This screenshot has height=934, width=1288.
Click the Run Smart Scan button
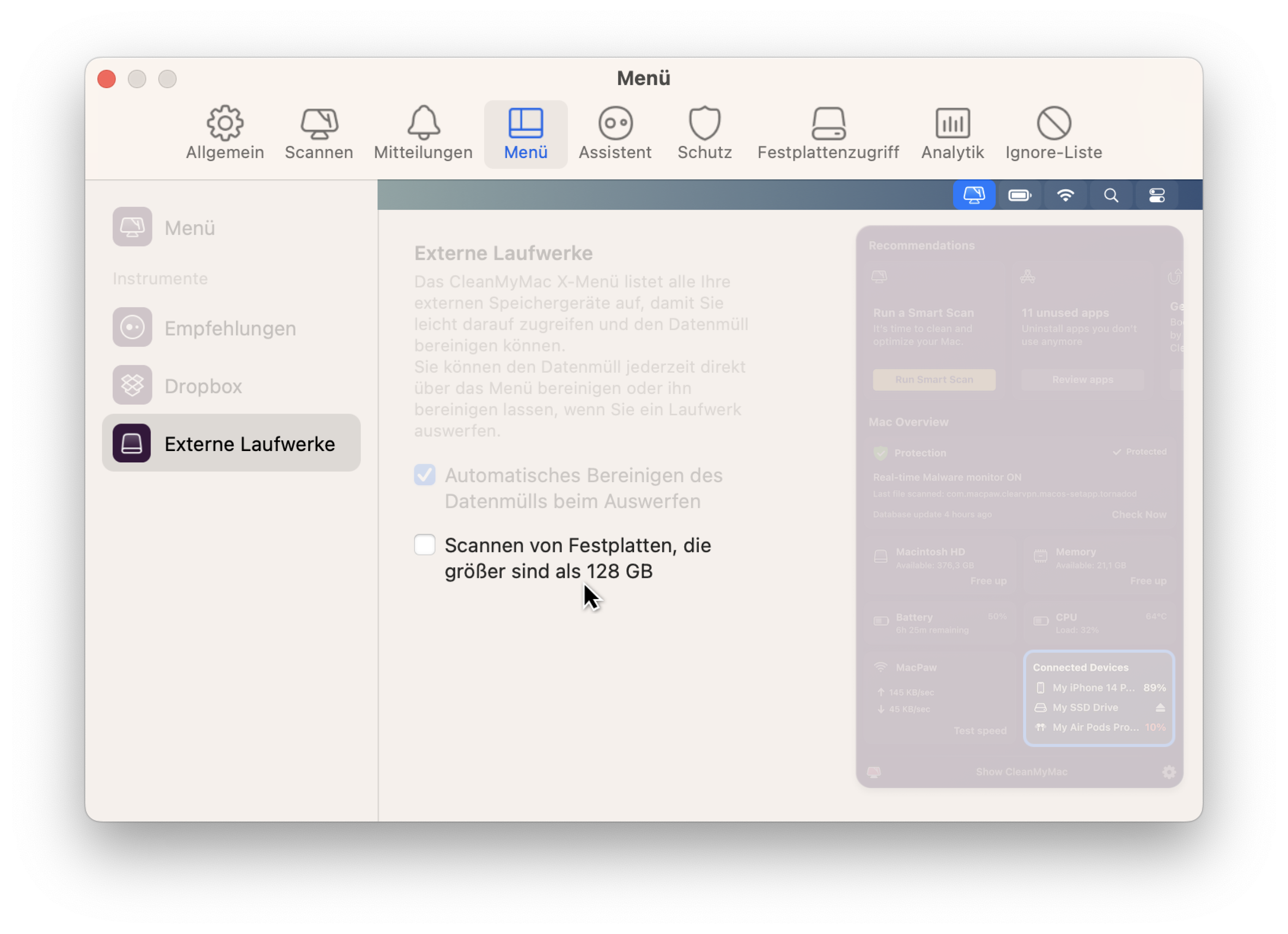934,379
